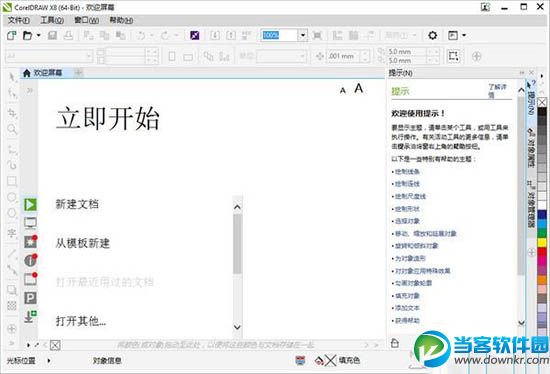550x374 pixels.
Task: Expand the 光标位置 status bar arrow
Action: point(49,360)
